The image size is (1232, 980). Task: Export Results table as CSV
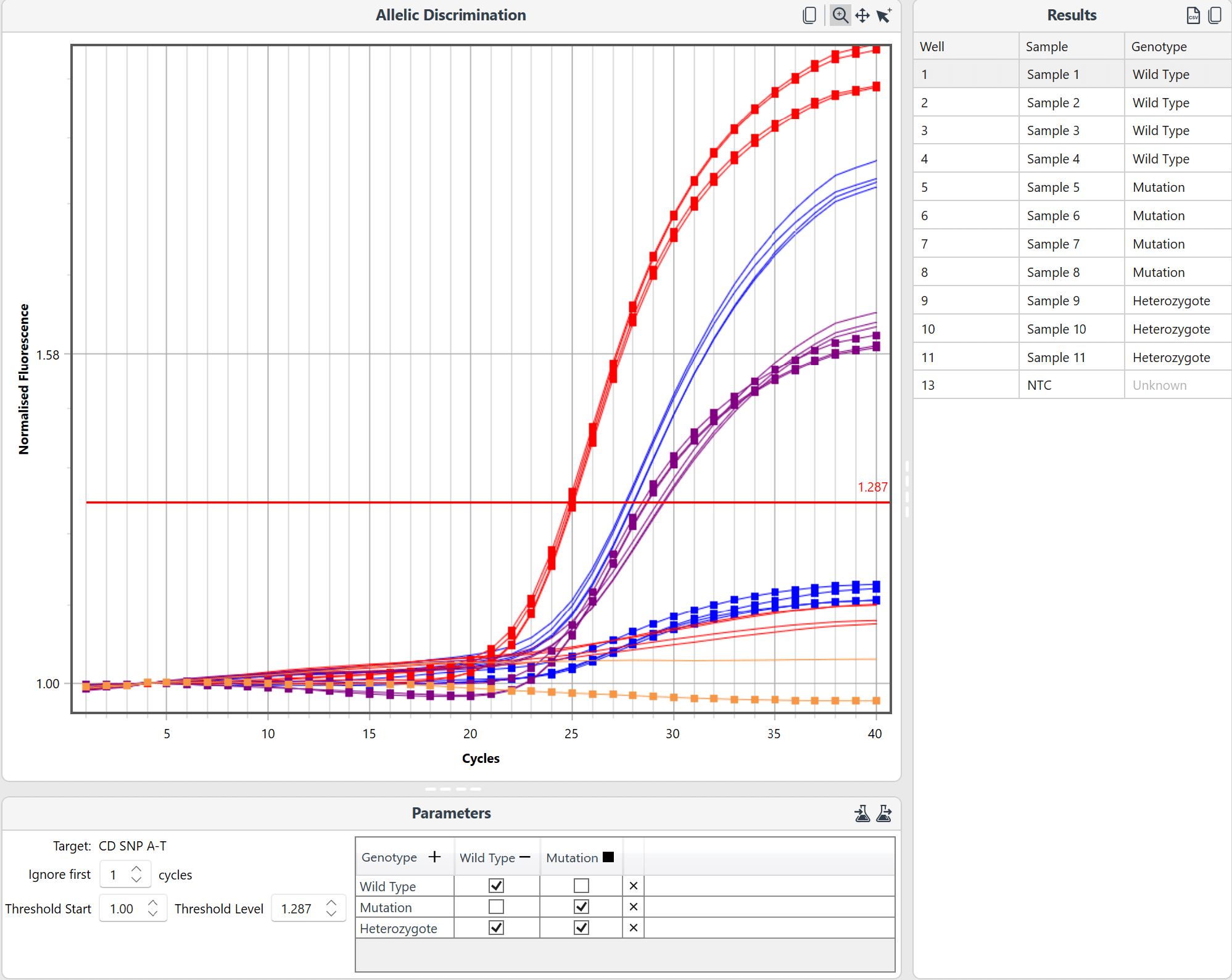coord(1193,15)
